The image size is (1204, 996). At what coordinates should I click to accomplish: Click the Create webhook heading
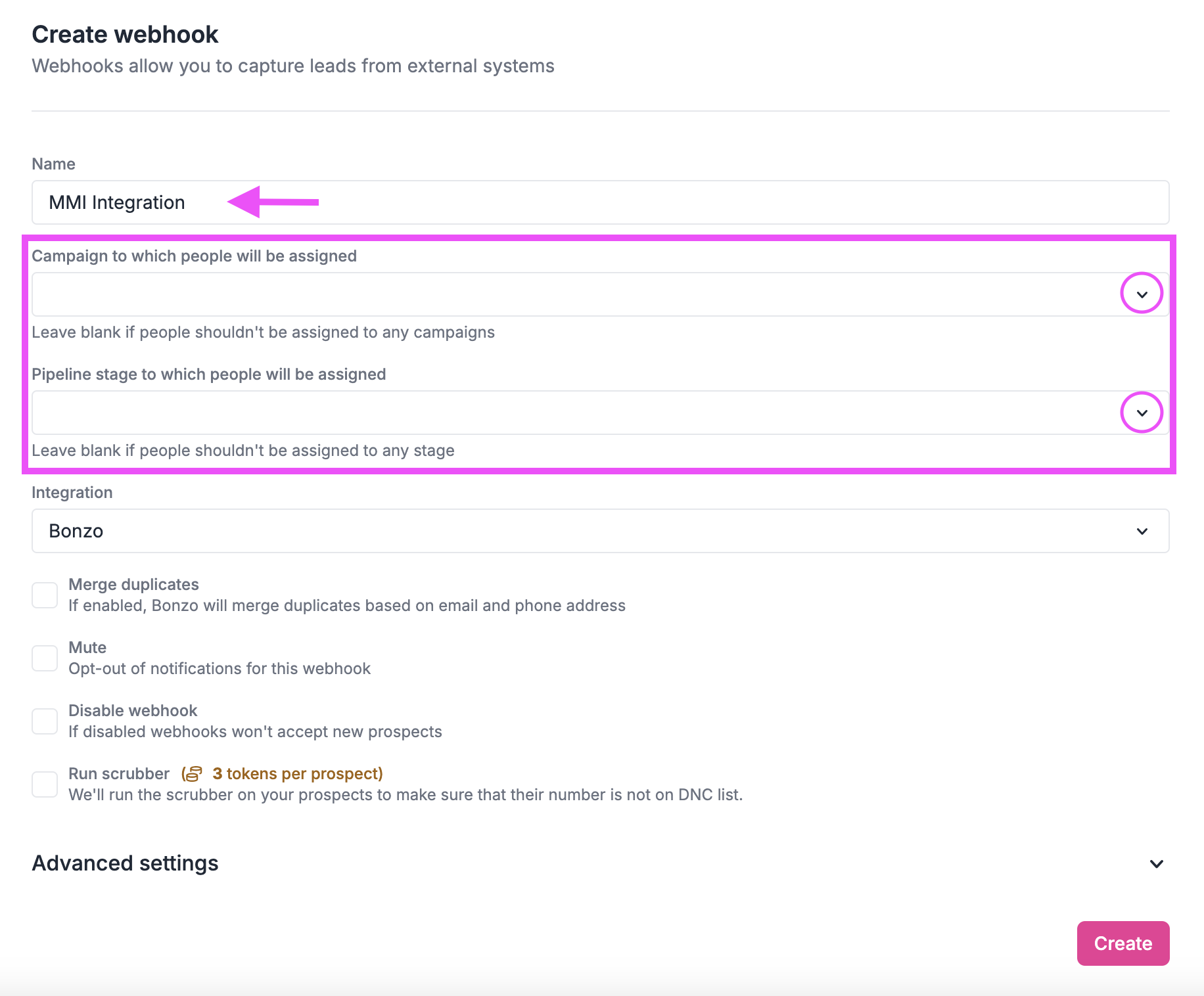tap(125, 34)
